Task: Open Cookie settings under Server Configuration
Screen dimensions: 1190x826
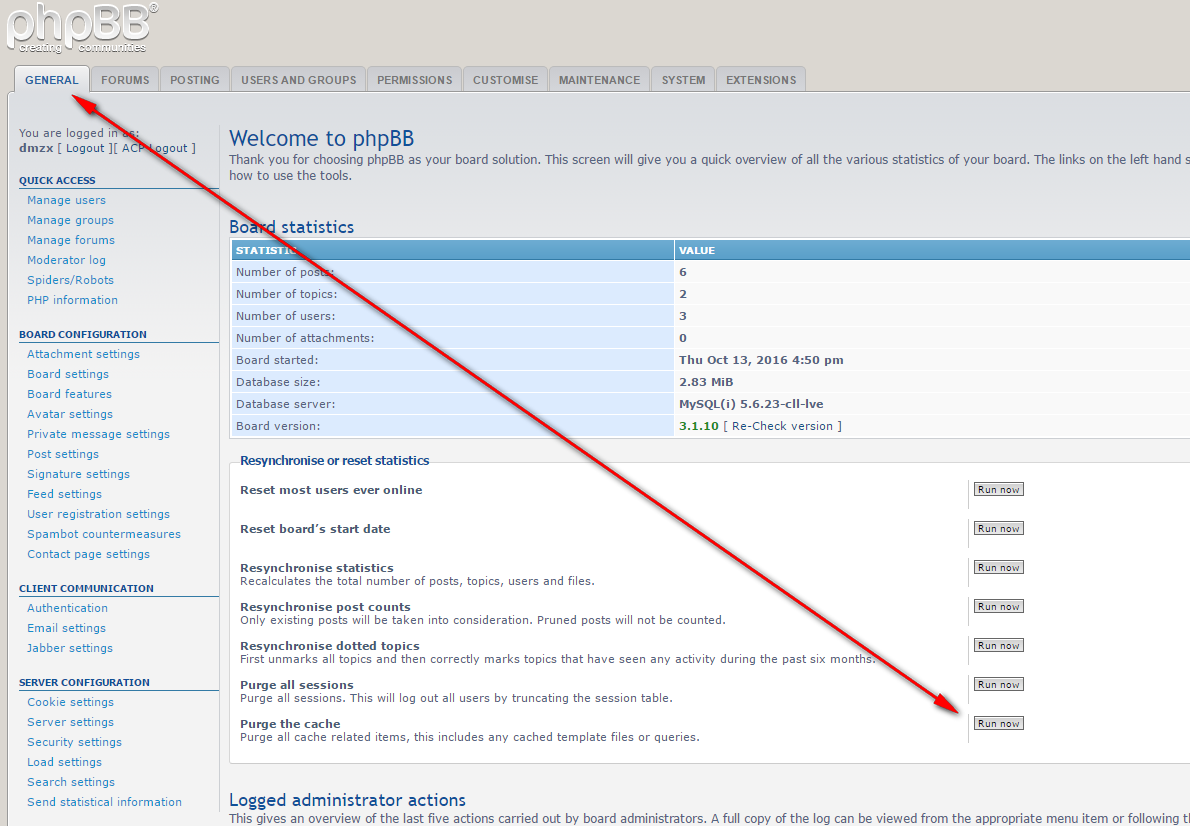Action: [70, 702]
